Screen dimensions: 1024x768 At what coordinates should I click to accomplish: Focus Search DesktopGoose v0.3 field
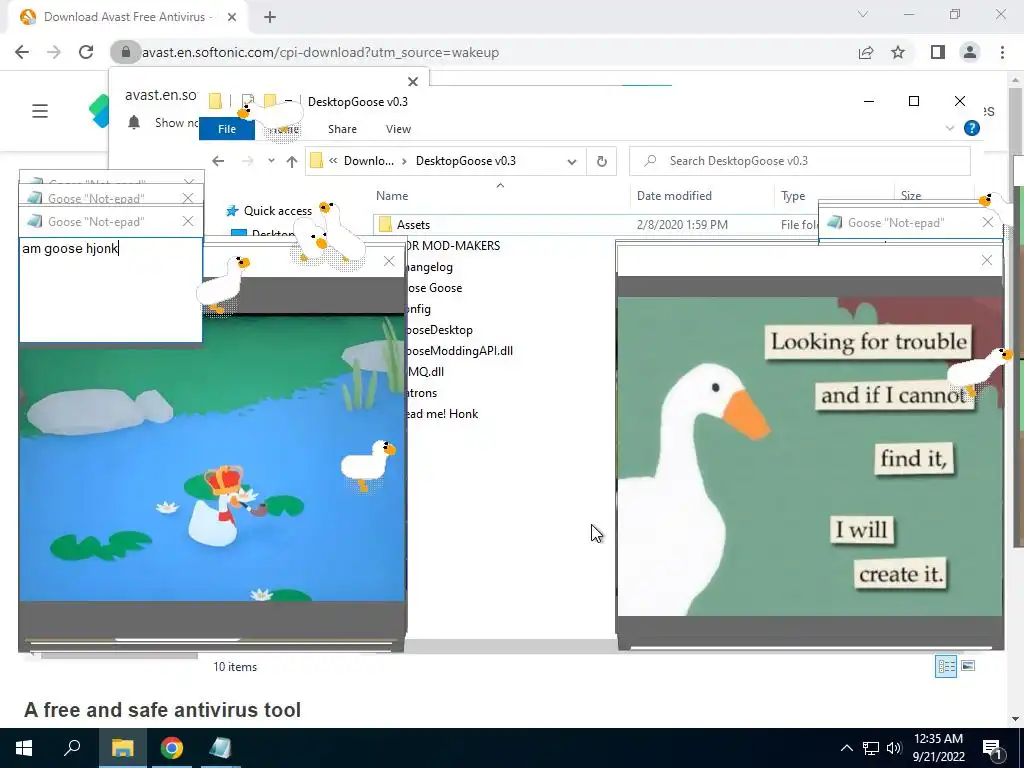pyautogui.click(x=799, y=161)
